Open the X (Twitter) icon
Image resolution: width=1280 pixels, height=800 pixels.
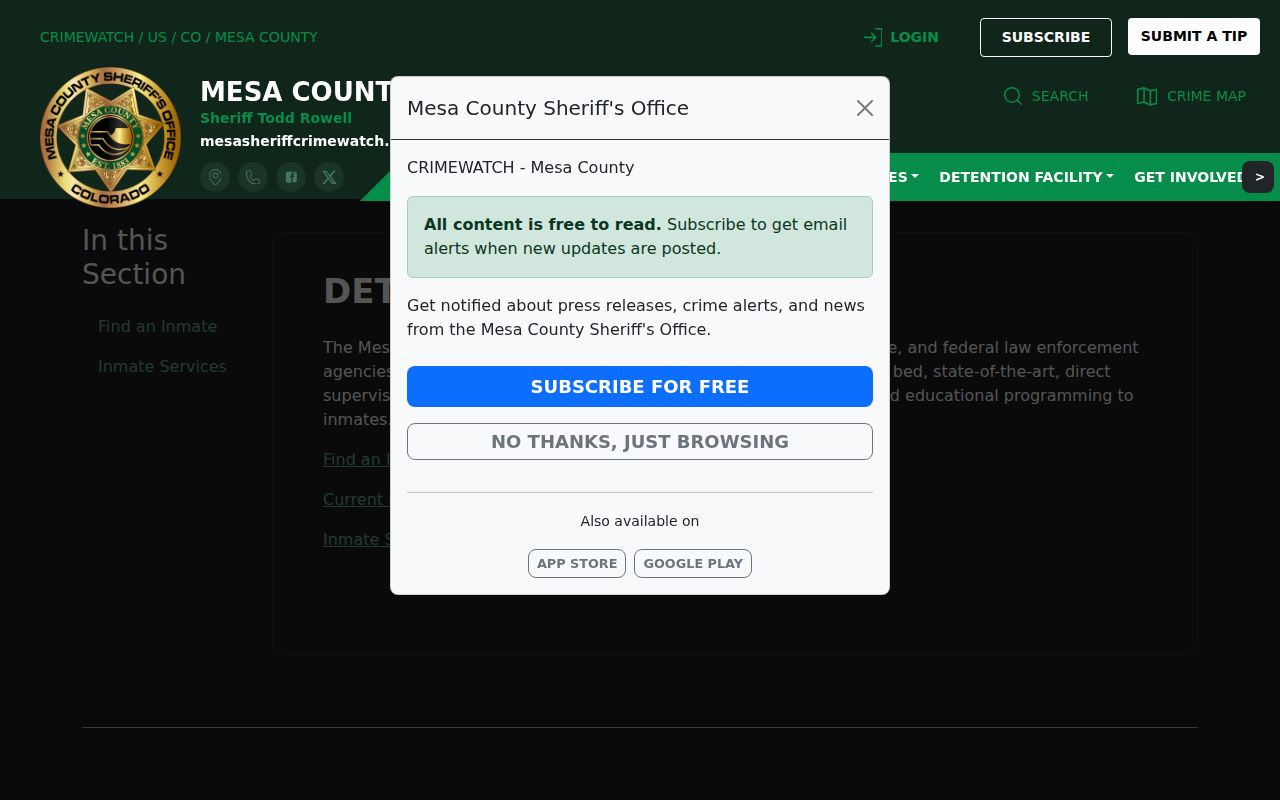tap(329, 177)
